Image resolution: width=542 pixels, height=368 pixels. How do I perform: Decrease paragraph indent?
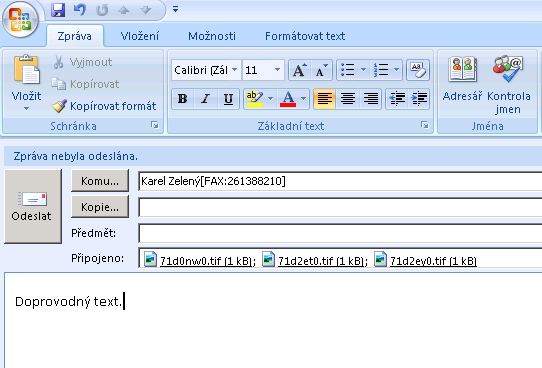pyautogui.click(x=397, y=99)
